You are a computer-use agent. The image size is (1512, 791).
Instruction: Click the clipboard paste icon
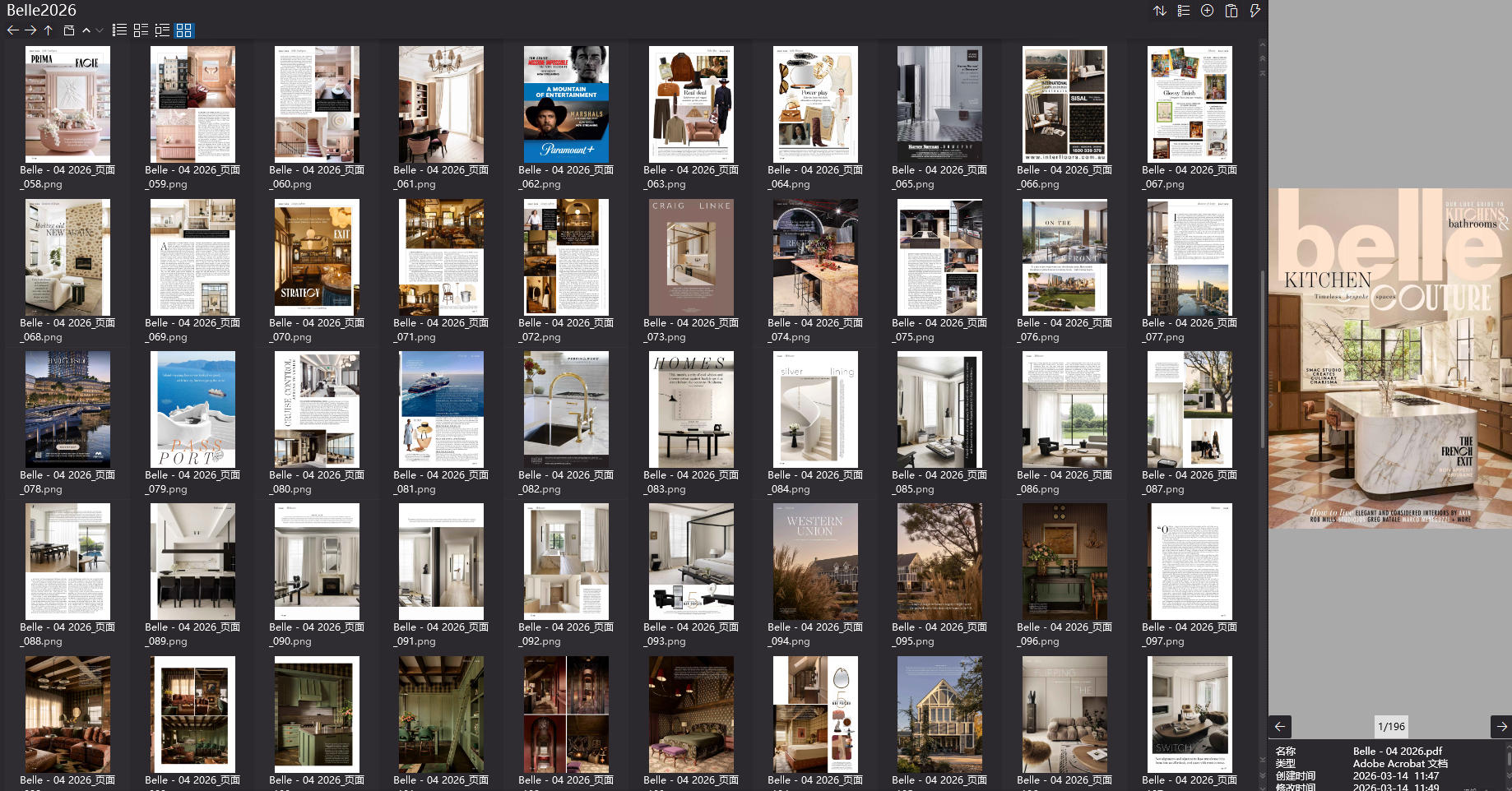coord(1231,11)
